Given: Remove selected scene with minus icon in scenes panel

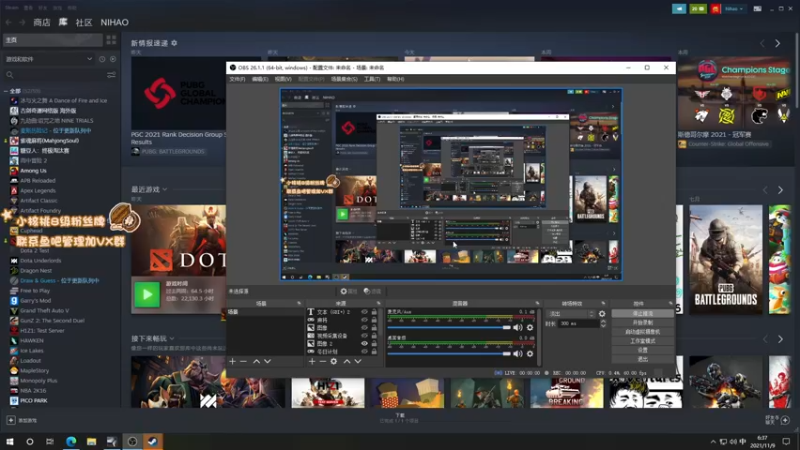Looking at the screenshot, I should tap(243, 361).
